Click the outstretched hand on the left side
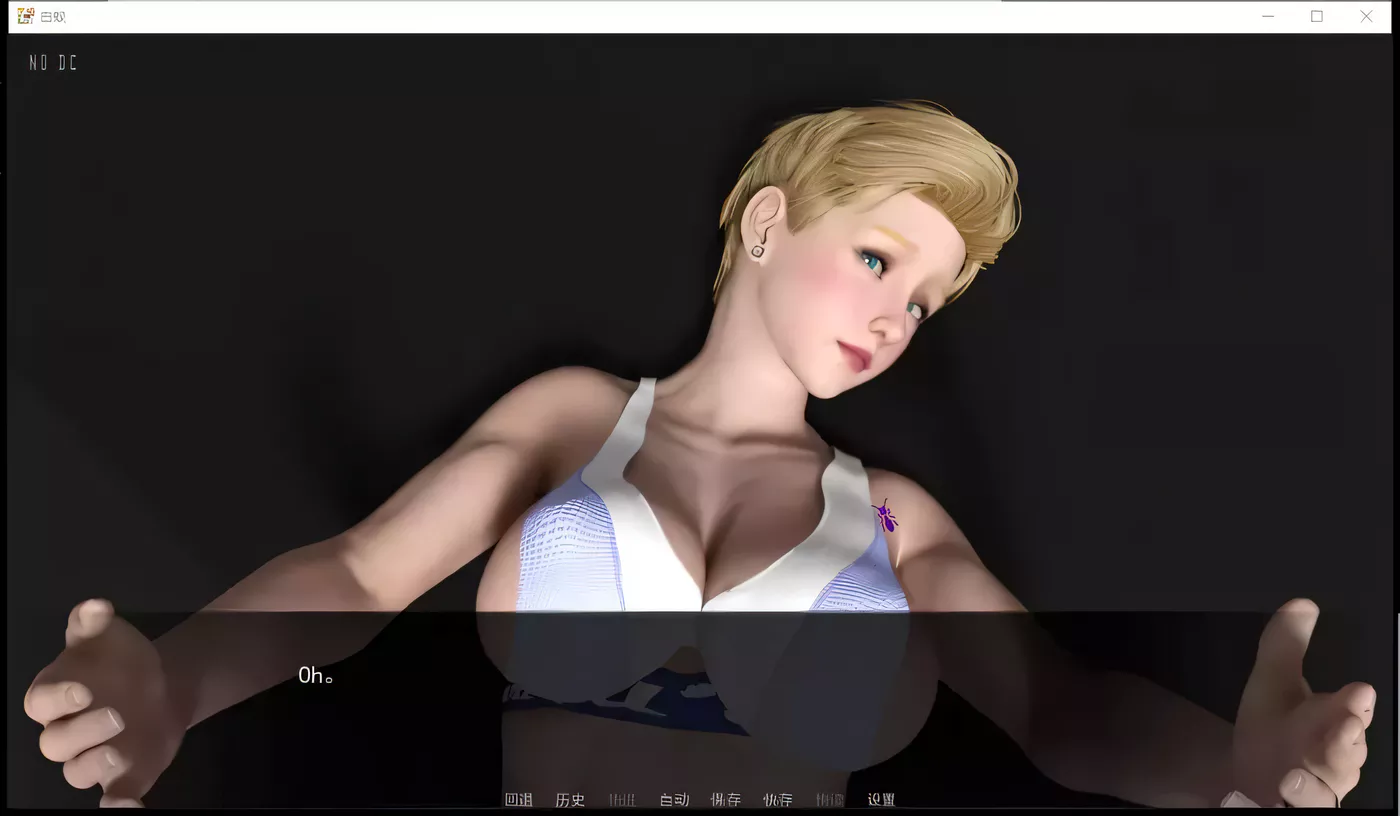The width and height of the screenshot is (1400, 816). click(x=95, y=700)
